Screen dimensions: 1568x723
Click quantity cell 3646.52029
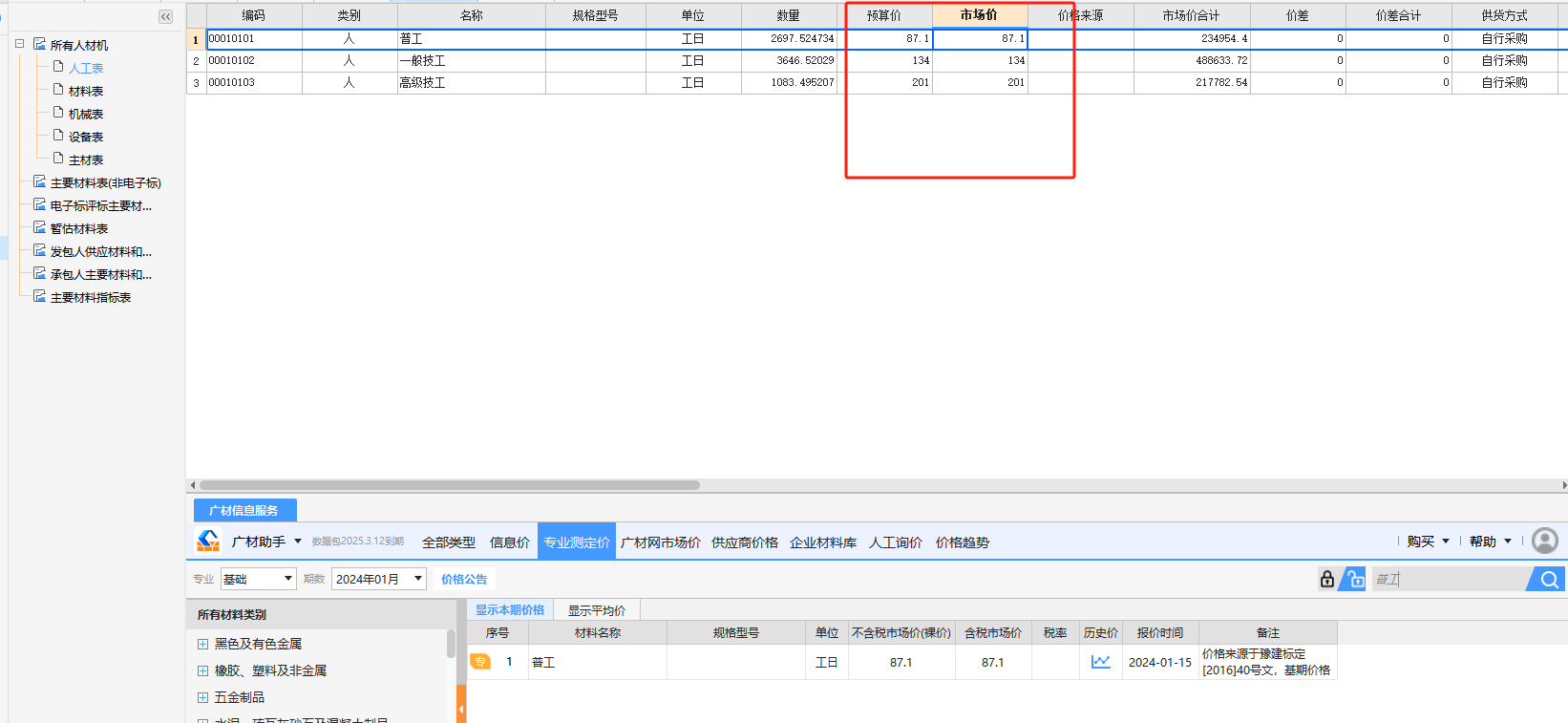pyautogui.click(x=789, y=60)
